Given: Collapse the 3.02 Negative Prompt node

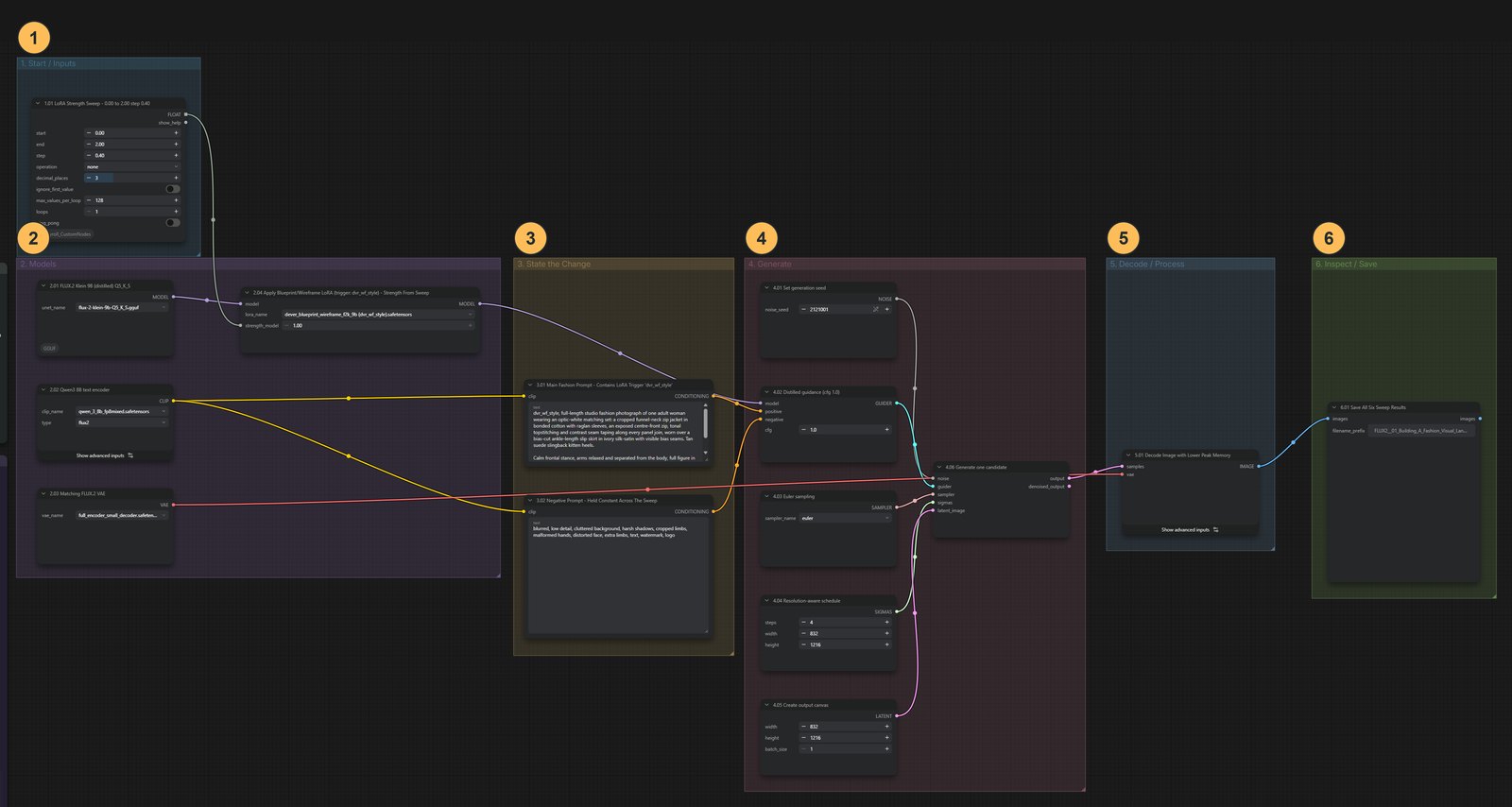Looking at the screenshot, I should click(x=530, y=500).
